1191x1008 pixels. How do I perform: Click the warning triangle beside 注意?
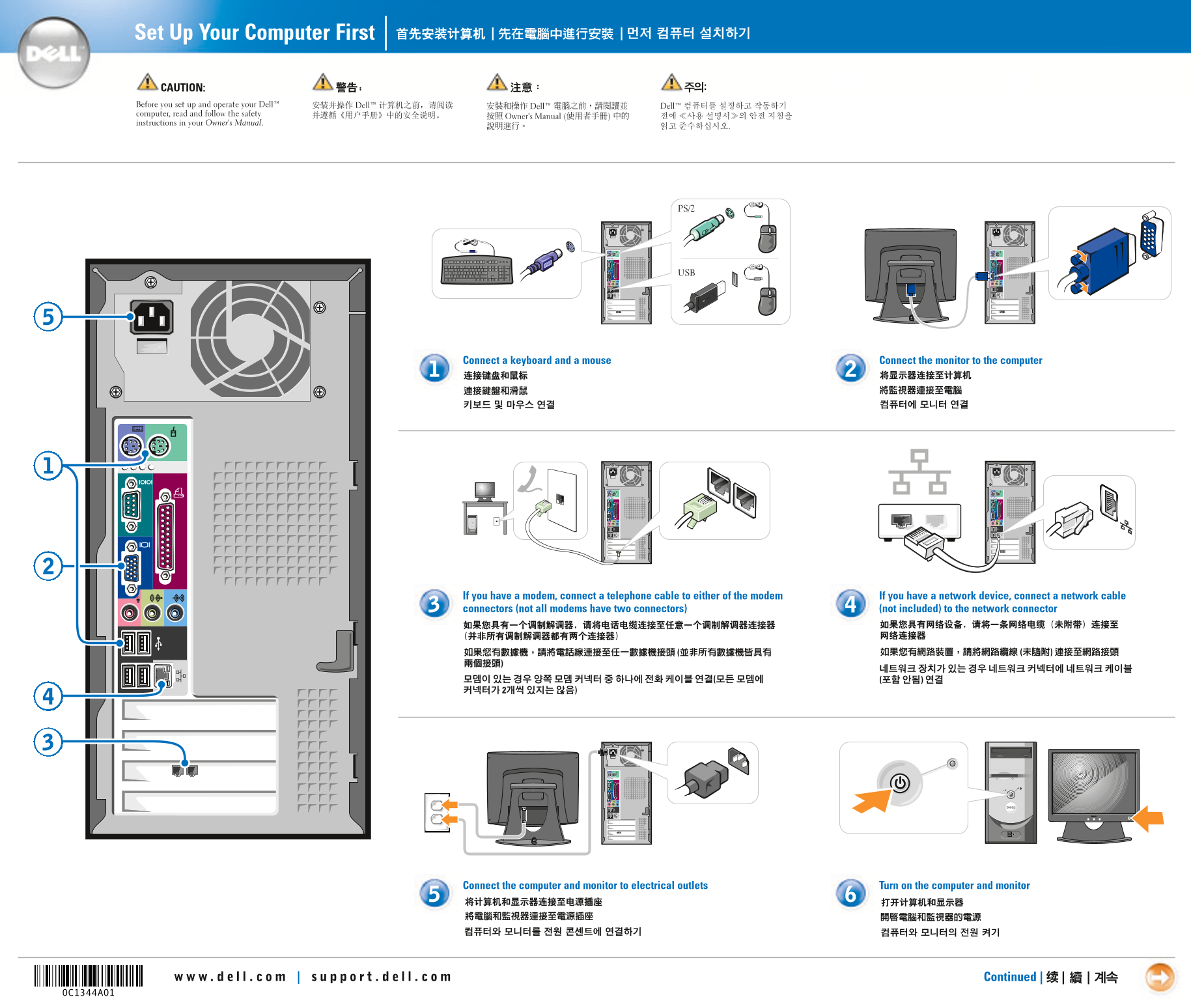click(497, 82)
